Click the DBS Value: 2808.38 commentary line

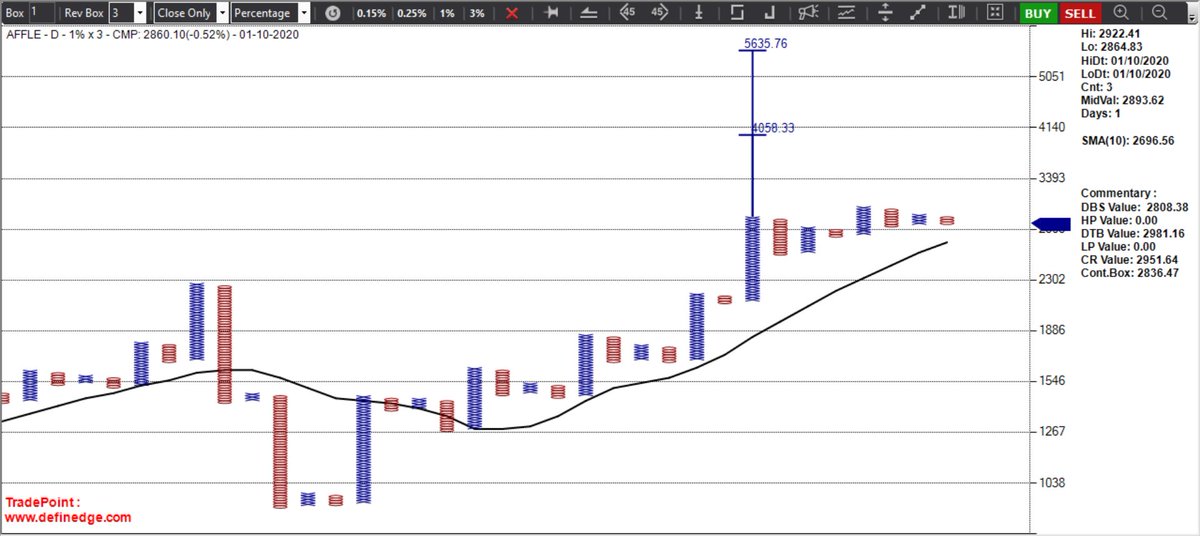tap(1134, 207)
